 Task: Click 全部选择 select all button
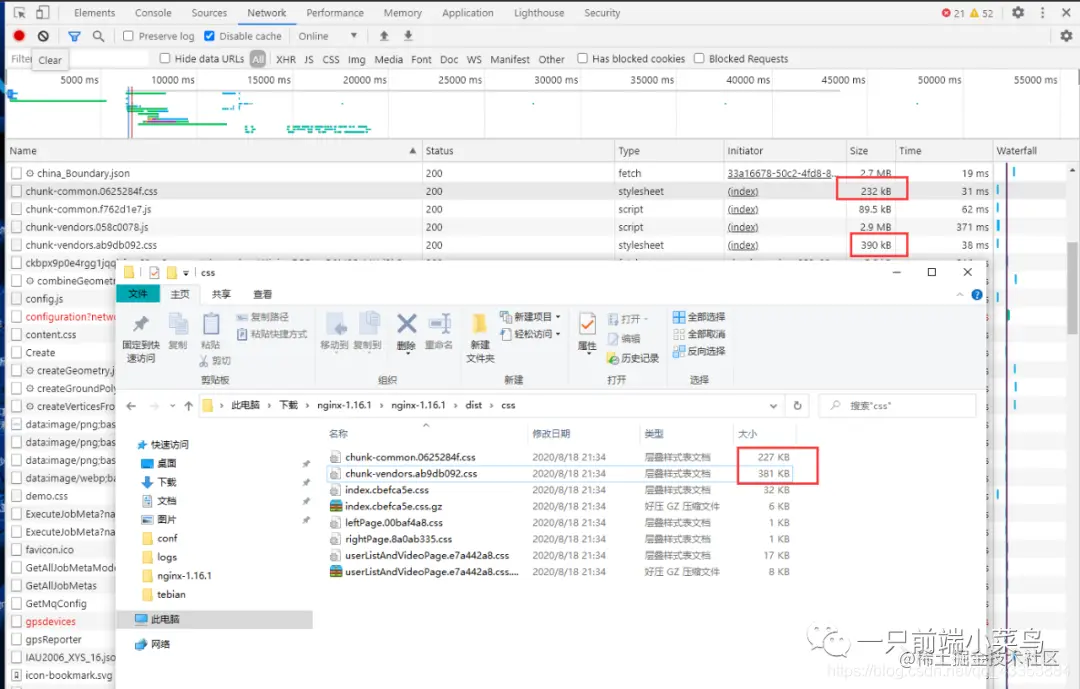pyautogui.click(x=698, y=316)
